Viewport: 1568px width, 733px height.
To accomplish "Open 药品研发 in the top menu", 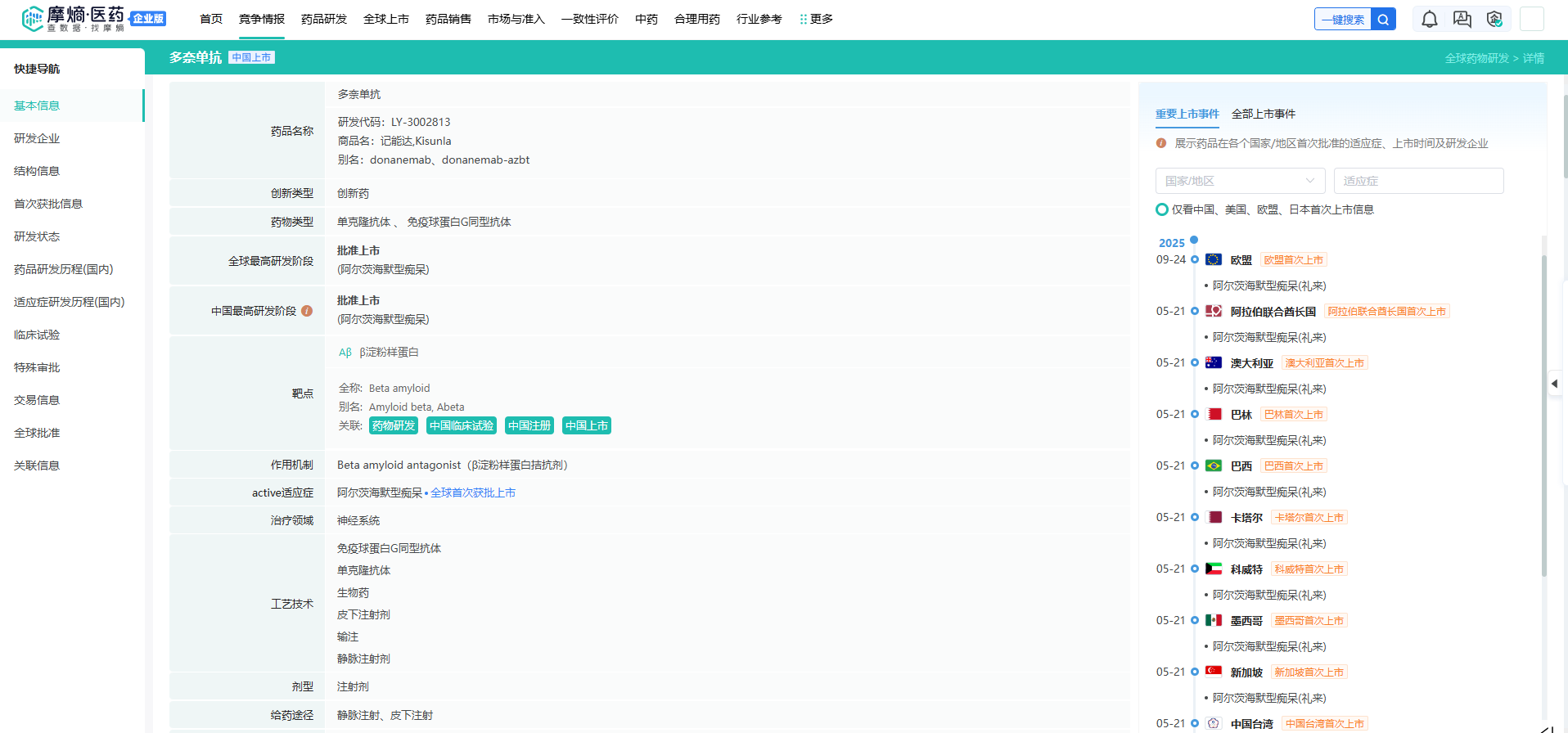I will coord(324,19).
